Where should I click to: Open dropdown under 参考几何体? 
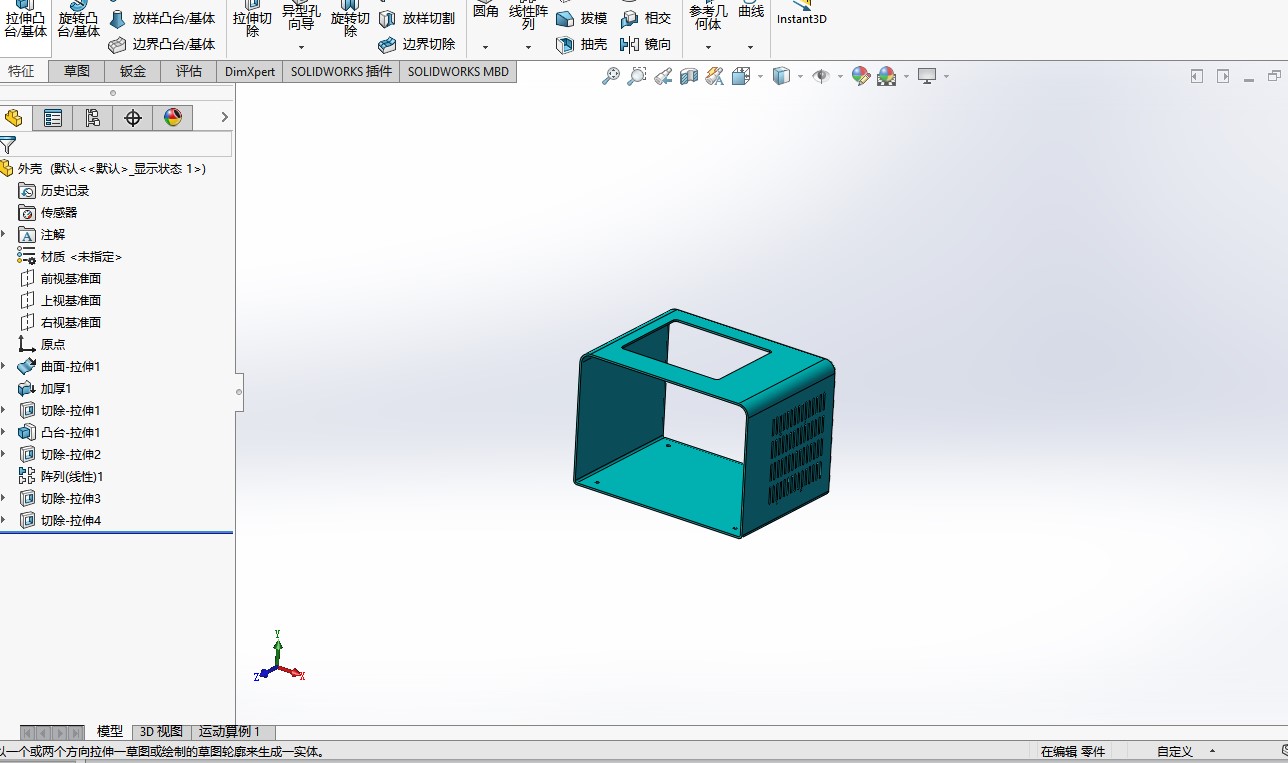(708, 47)
